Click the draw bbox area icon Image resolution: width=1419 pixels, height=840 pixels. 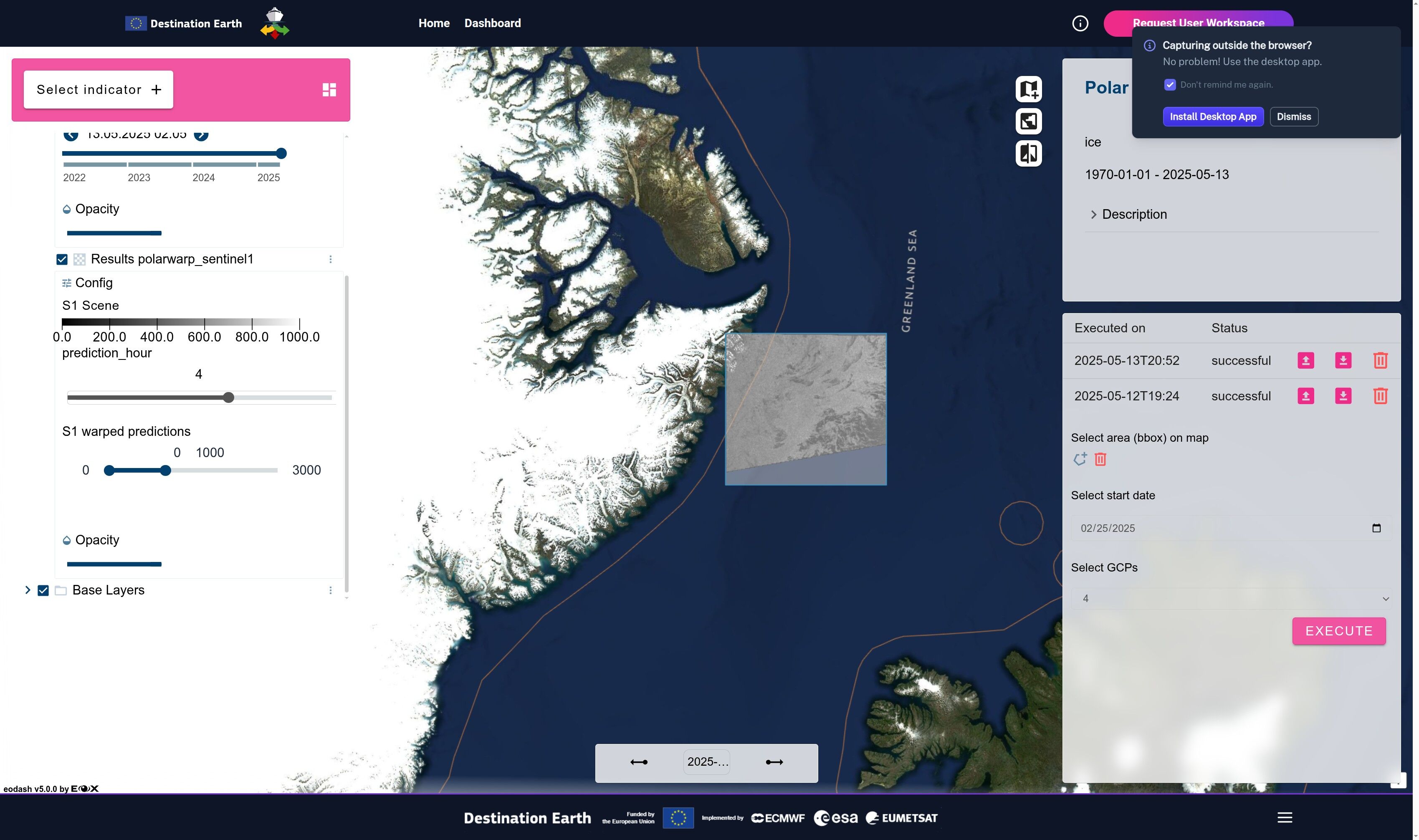(1080, 459)
